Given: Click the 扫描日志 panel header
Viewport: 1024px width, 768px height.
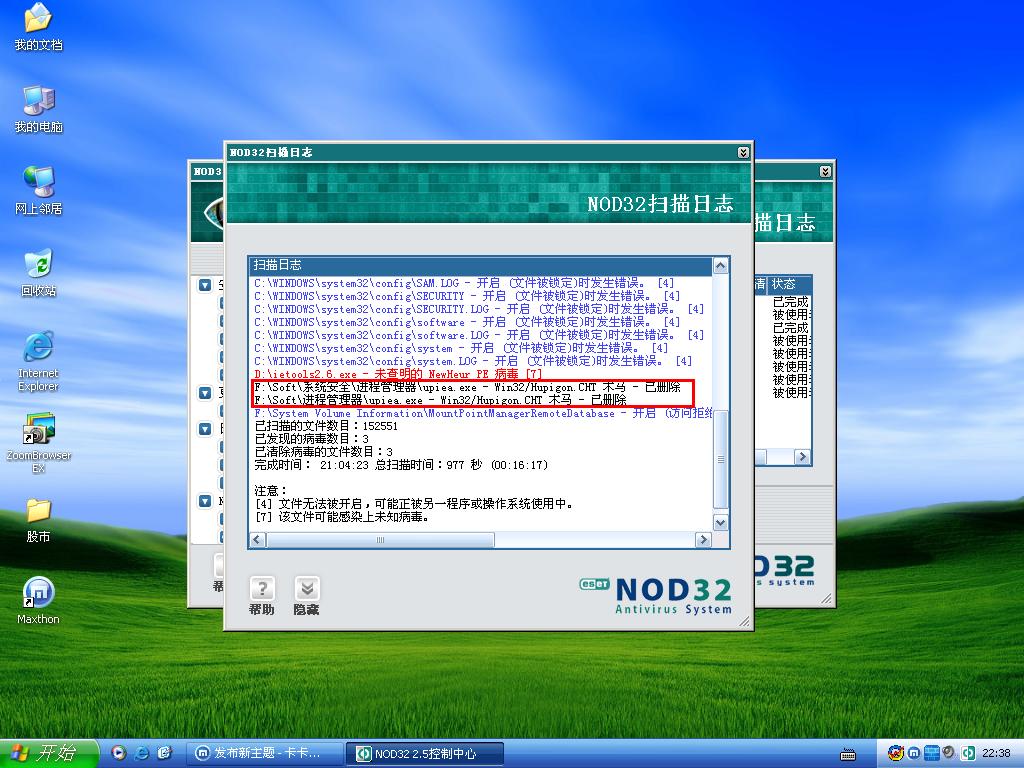Looking at the screenshot, I should click(481, 265).
